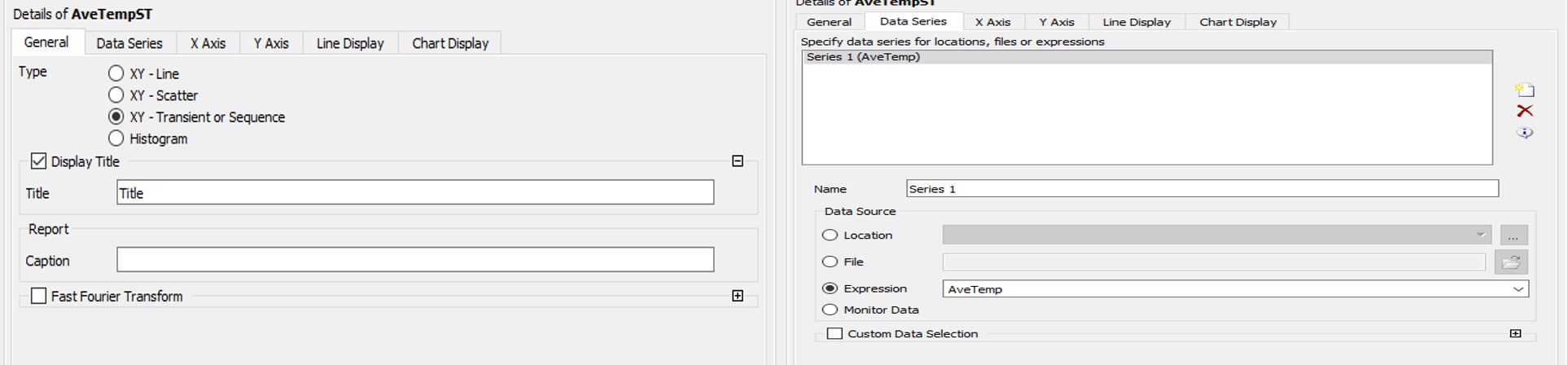Enable Fast Fourier Transform checkbox
This screenshot has width=1568, height=365.
(x=38, y=296)
